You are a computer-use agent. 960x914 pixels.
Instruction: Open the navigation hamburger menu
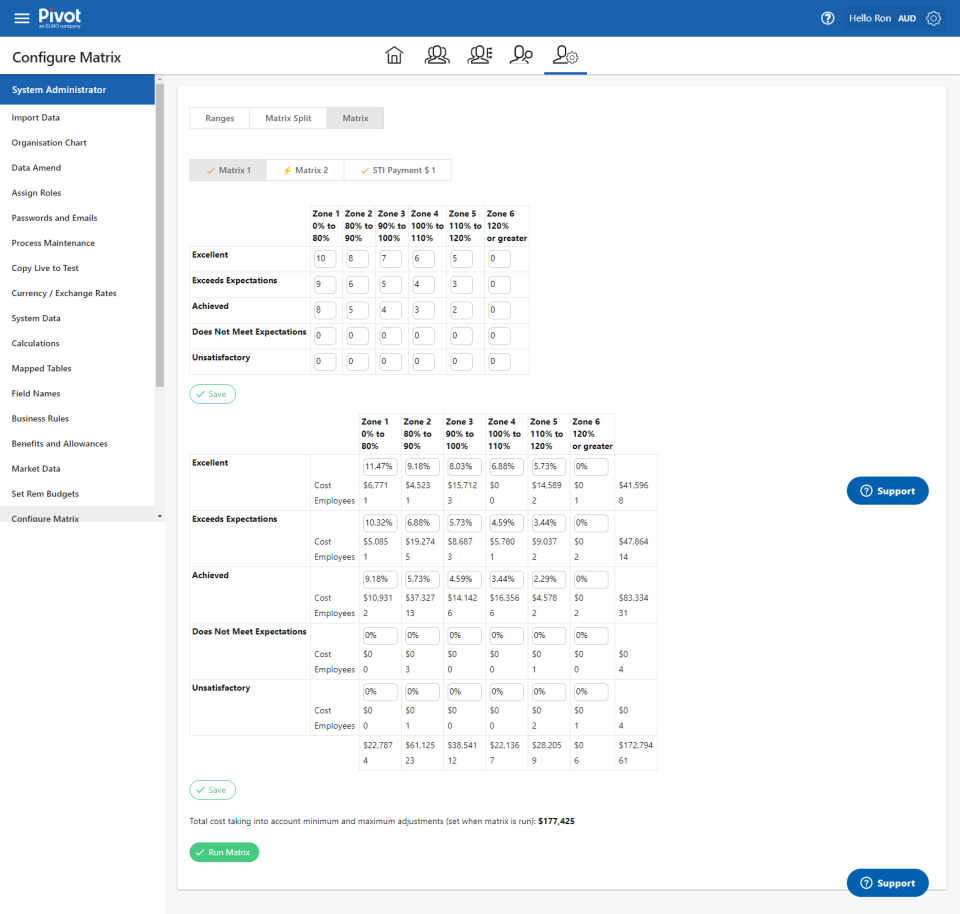coord(21,18)
